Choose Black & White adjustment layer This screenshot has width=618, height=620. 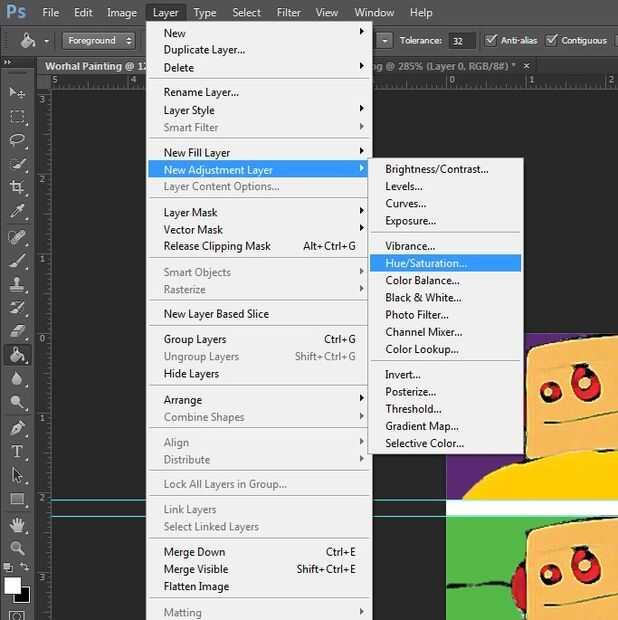[x=446, y=297]
